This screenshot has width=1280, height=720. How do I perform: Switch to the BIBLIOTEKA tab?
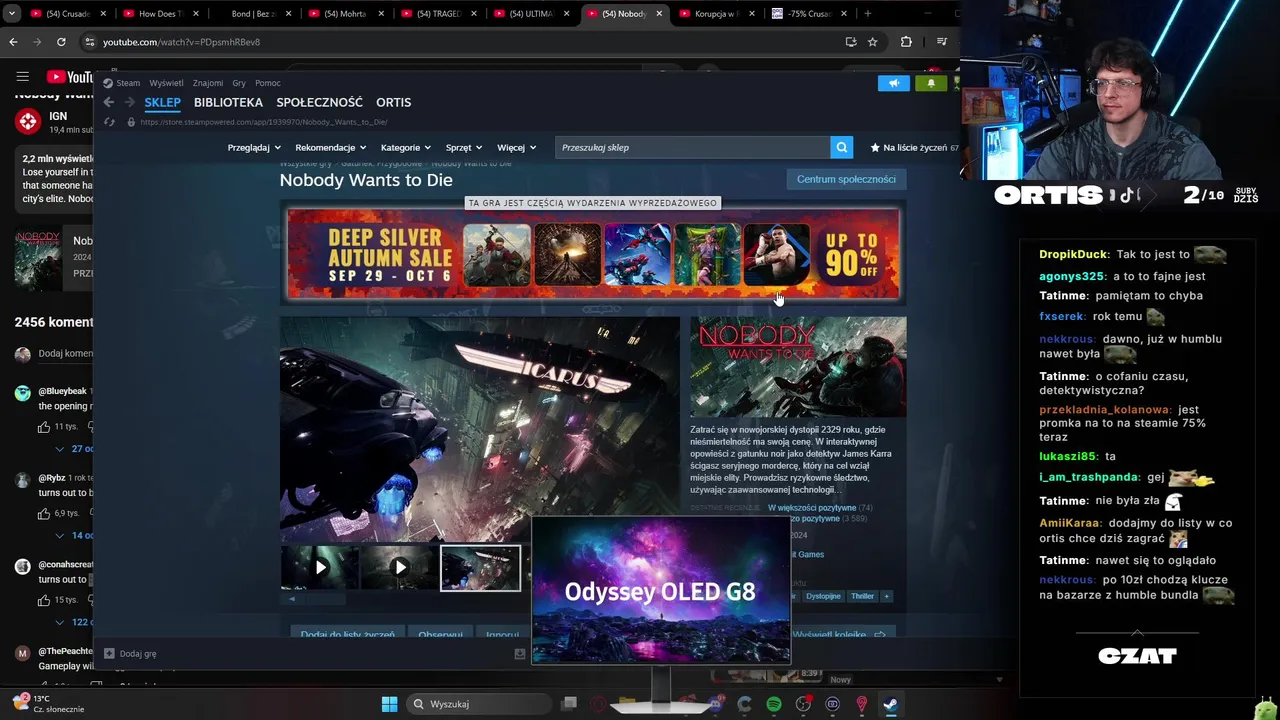click(x=228, y=102)
